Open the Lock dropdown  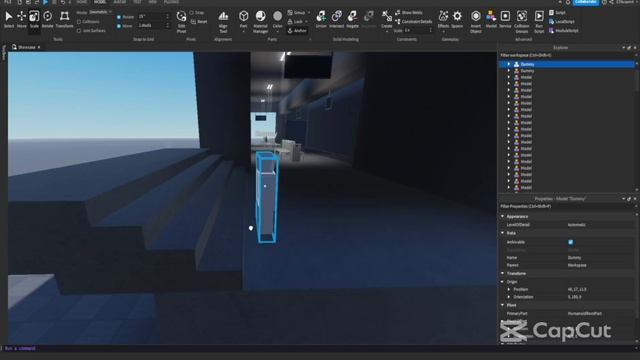298,22
